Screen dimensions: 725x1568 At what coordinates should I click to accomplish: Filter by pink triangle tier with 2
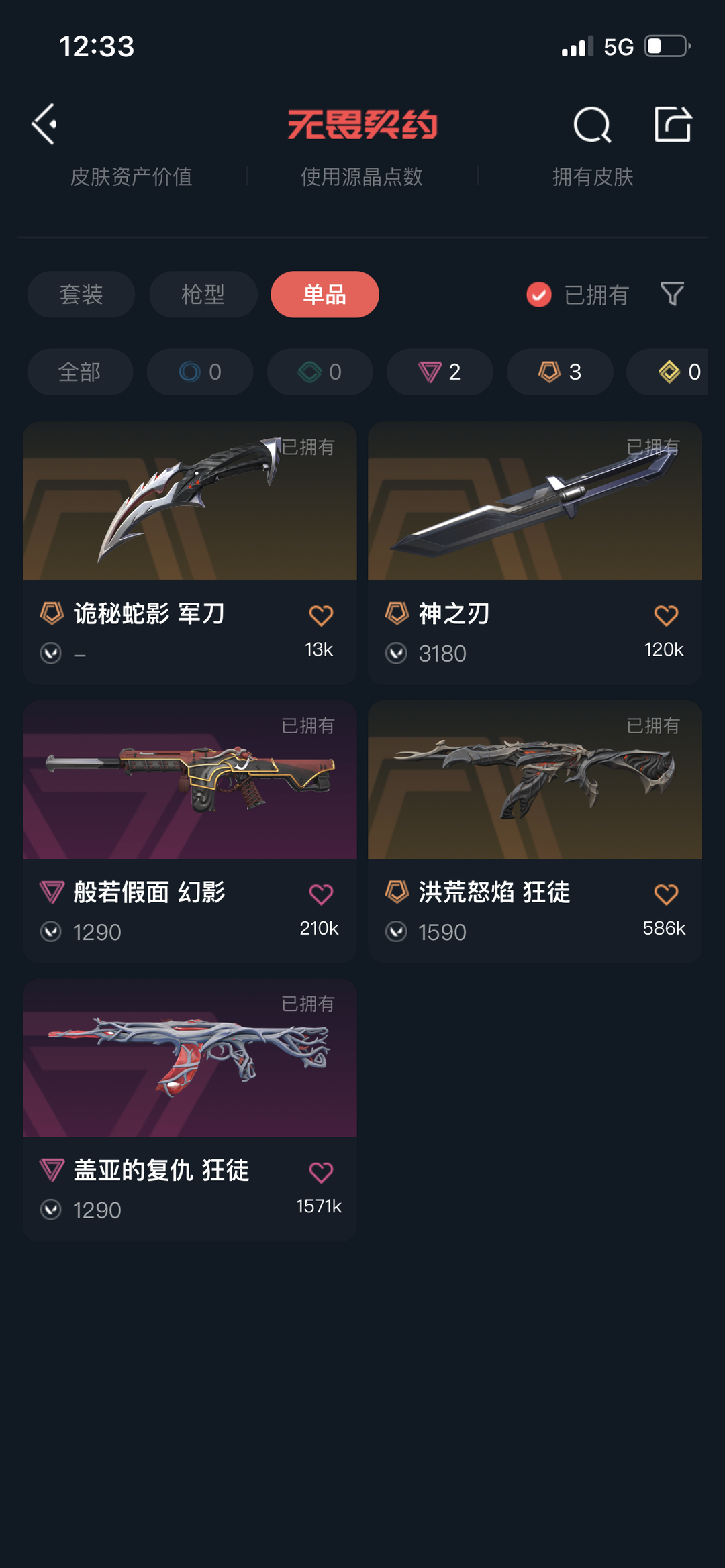[x=440, y=372]
